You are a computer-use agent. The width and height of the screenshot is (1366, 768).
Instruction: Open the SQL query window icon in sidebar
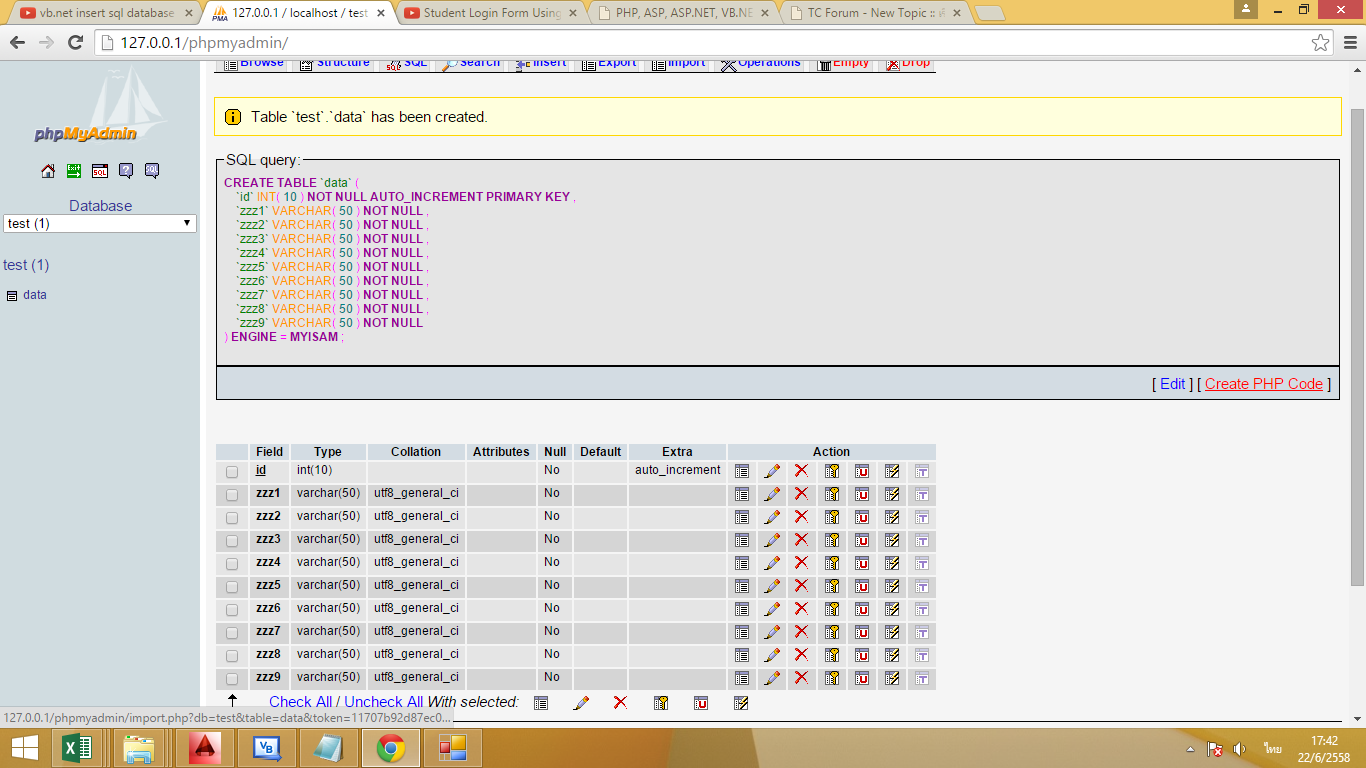(x=100, y=171)
